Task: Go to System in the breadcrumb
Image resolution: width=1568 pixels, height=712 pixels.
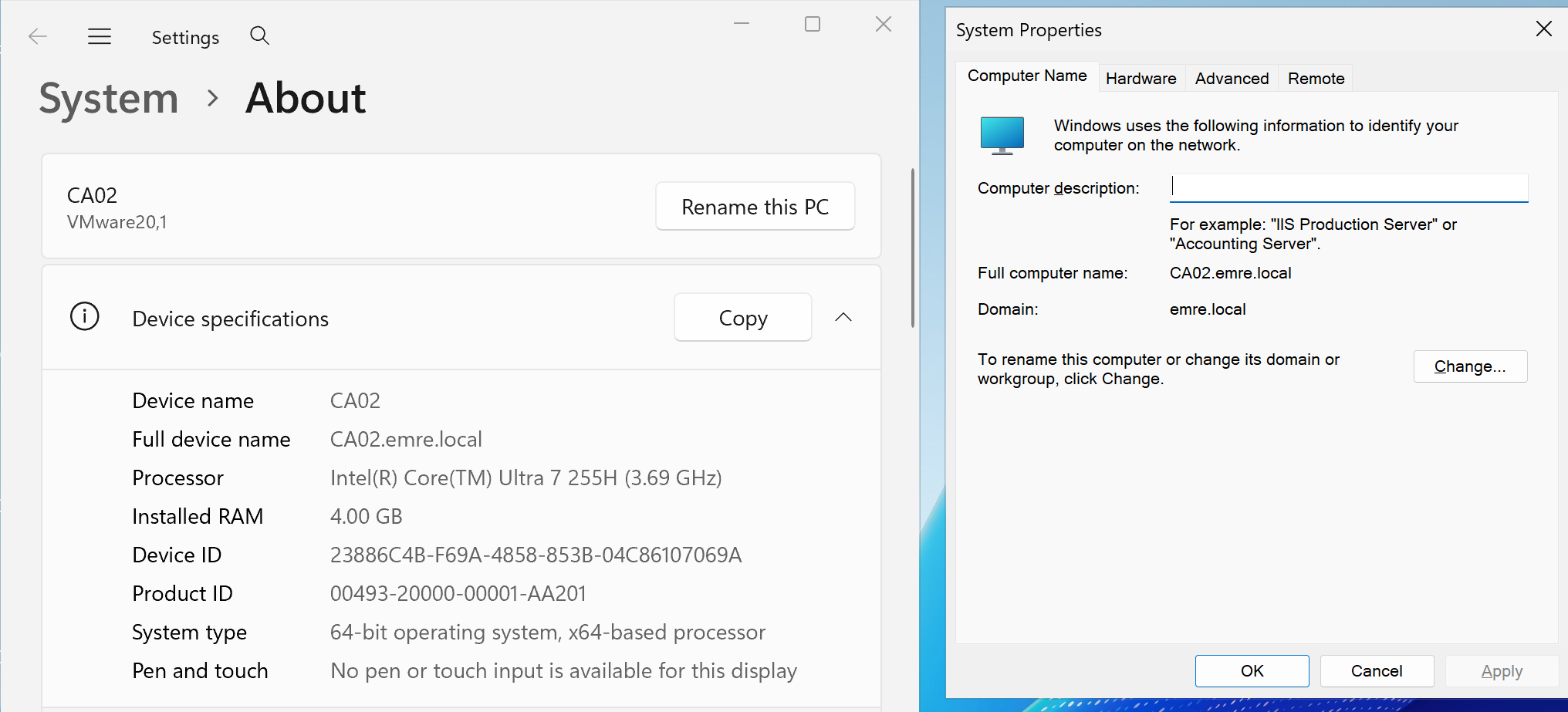Action: (x=109, y=99)
